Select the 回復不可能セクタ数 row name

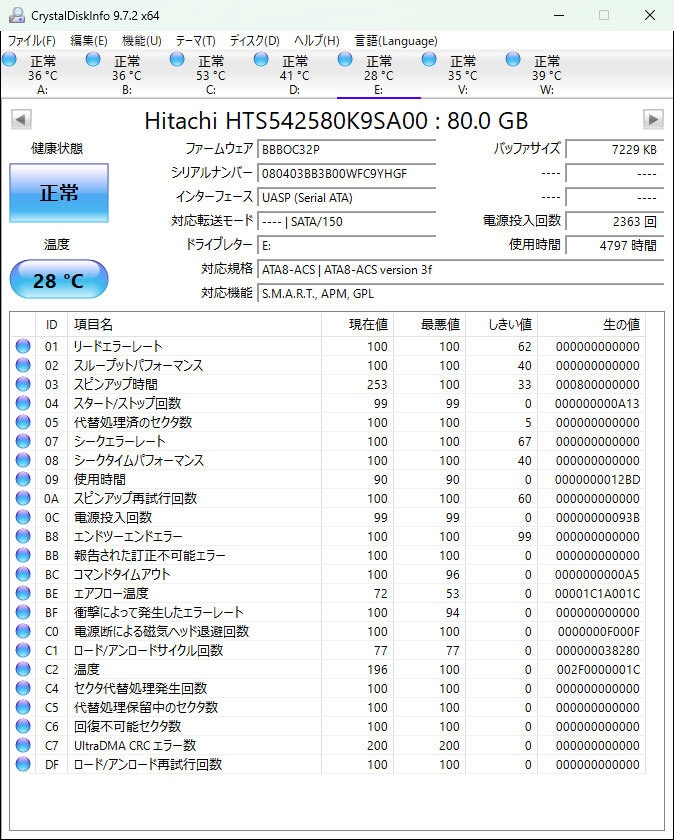(128, 726)
